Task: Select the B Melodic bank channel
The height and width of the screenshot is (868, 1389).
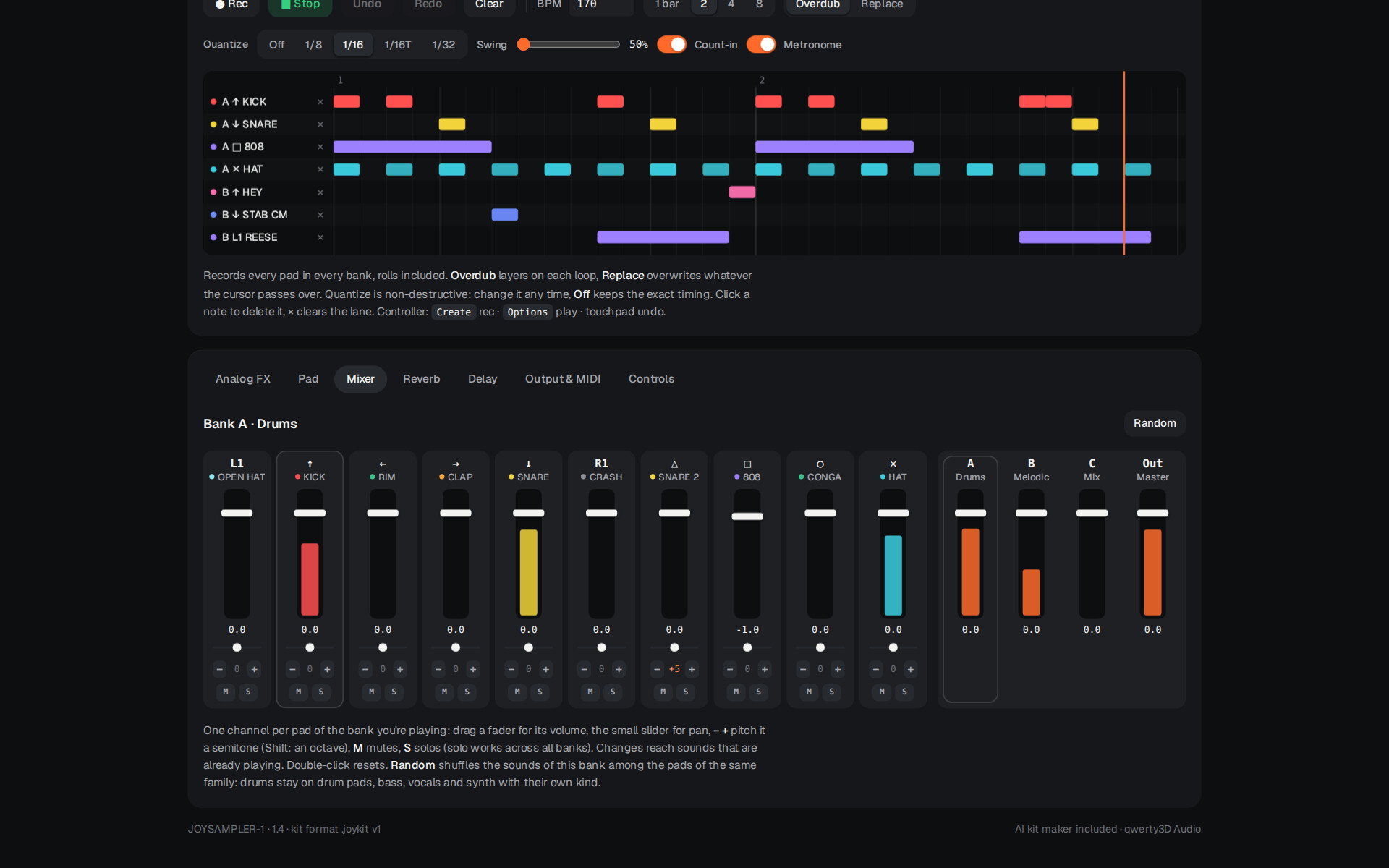Action: pyautogui.click(x=1031, y=469)
